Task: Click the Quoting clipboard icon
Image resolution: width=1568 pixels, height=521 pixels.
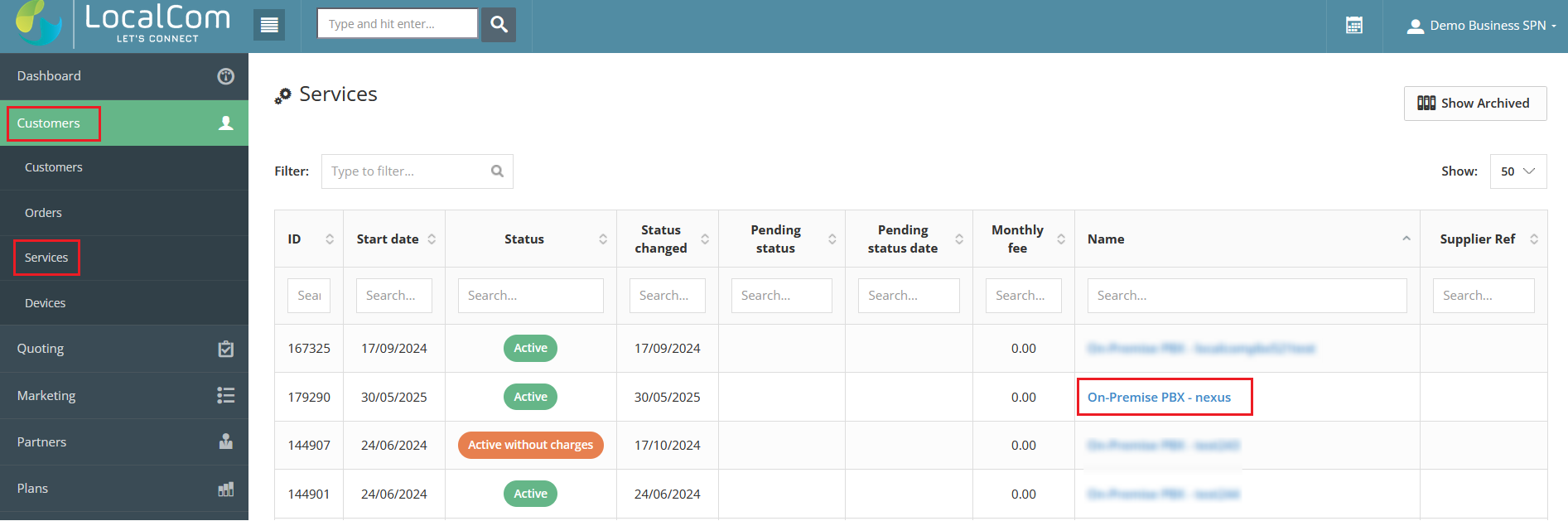Action: 225,349
